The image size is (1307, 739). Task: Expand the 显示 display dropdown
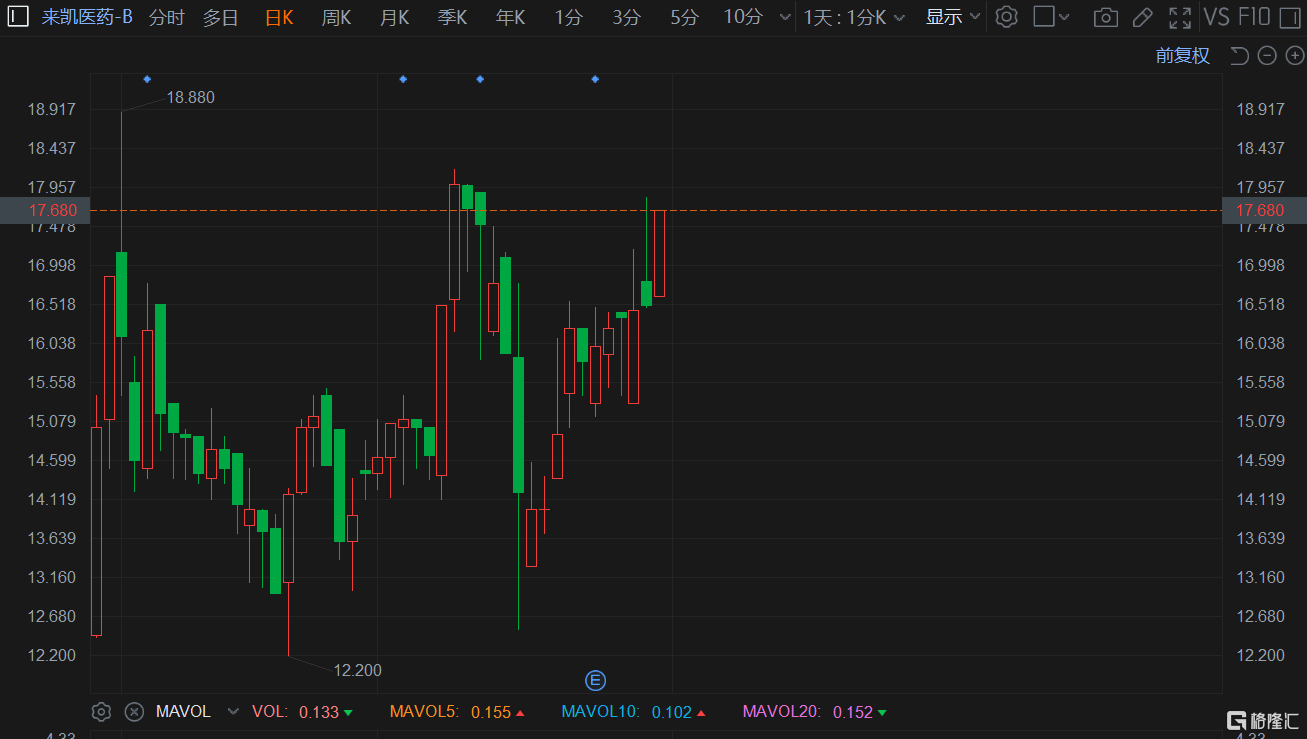click(x=953, y=17)
